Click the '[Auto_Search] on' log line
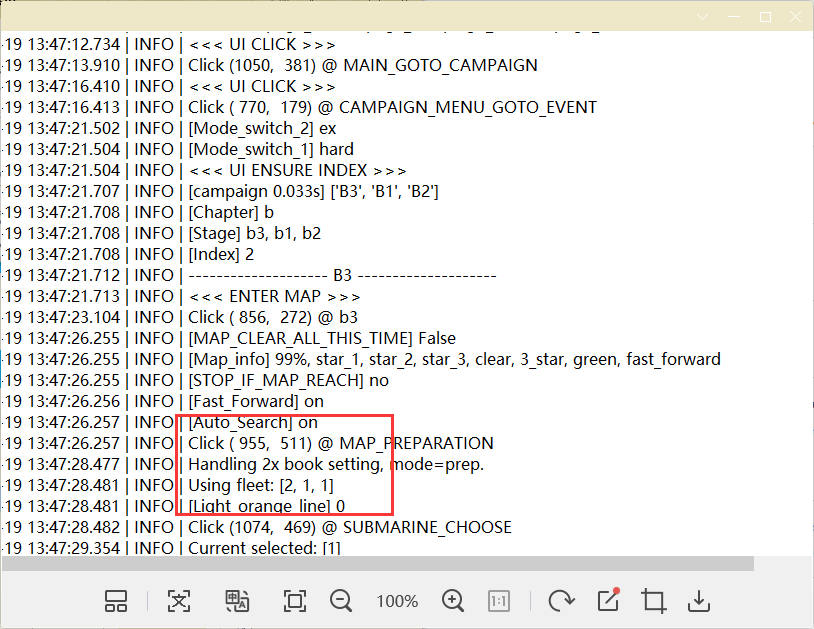The width and height of the screenshot is (814, 629). tap(253, 422)
